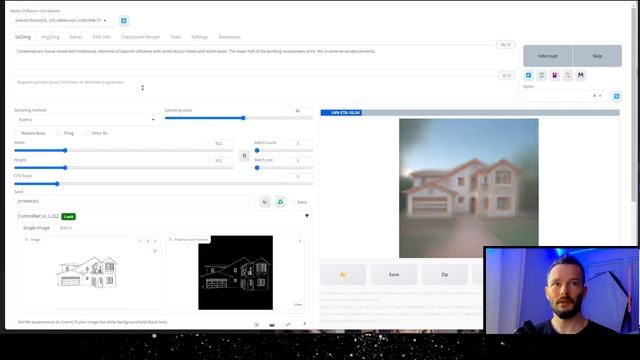The width and height of the screenshot is (640, 360).
Task: Click the brush icon on ControlNet image
Action: (x=155, y=251)
